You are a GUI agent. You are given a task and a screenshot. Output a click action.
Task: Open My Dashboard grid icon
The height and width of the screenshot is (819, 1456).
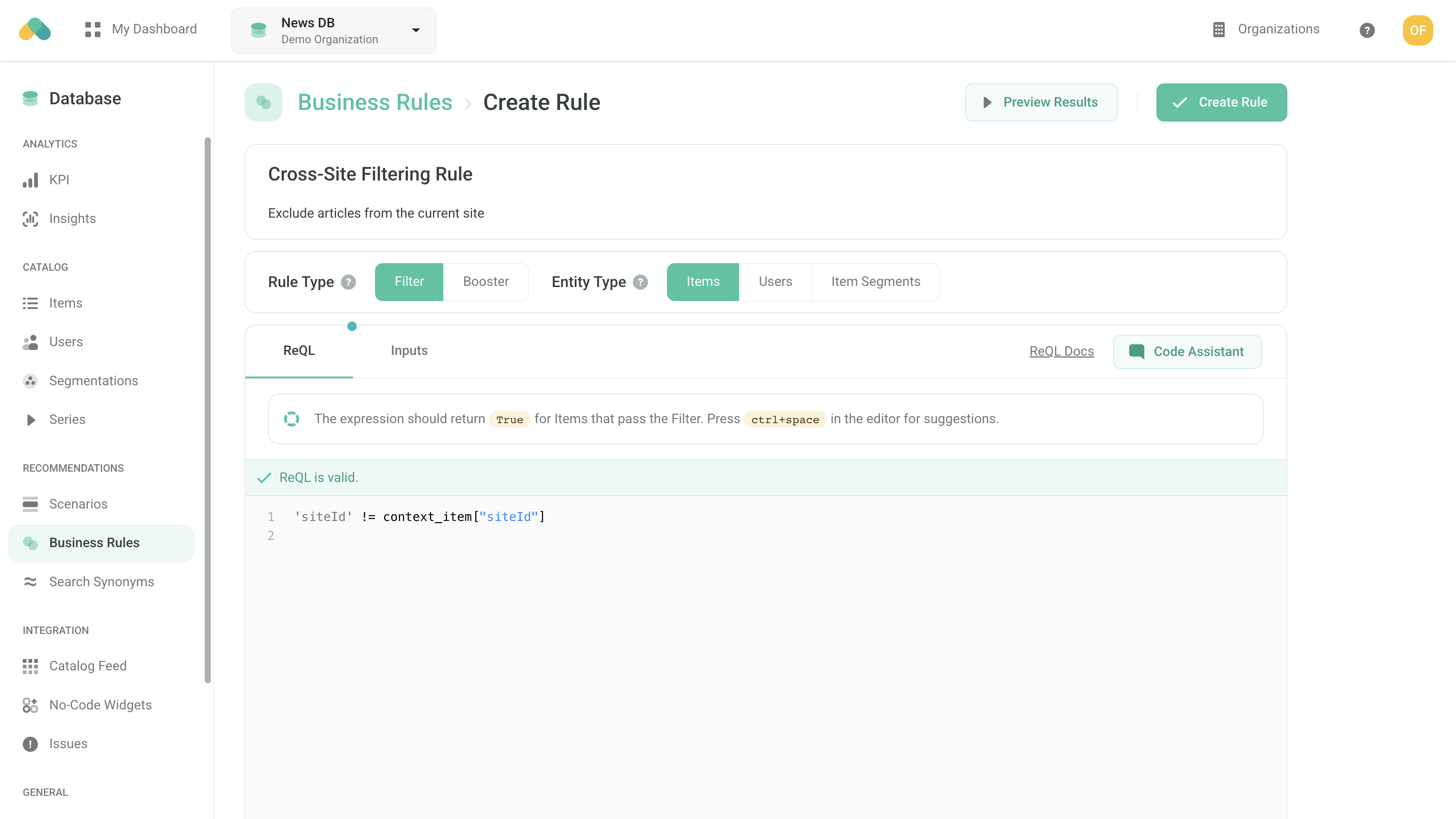[93, 30]
